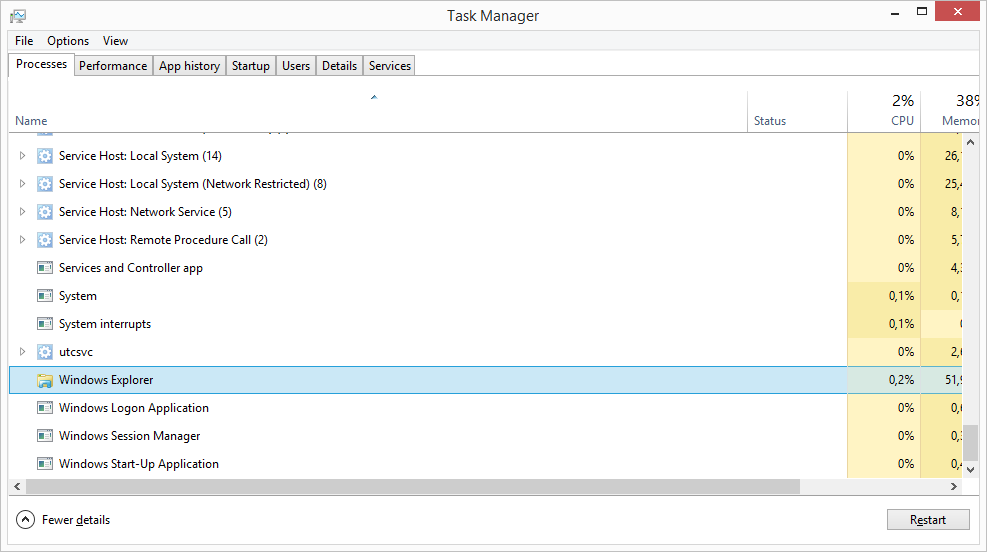
Task: Click the Windows Explorer folder icon
Action: tap(44, 380)
